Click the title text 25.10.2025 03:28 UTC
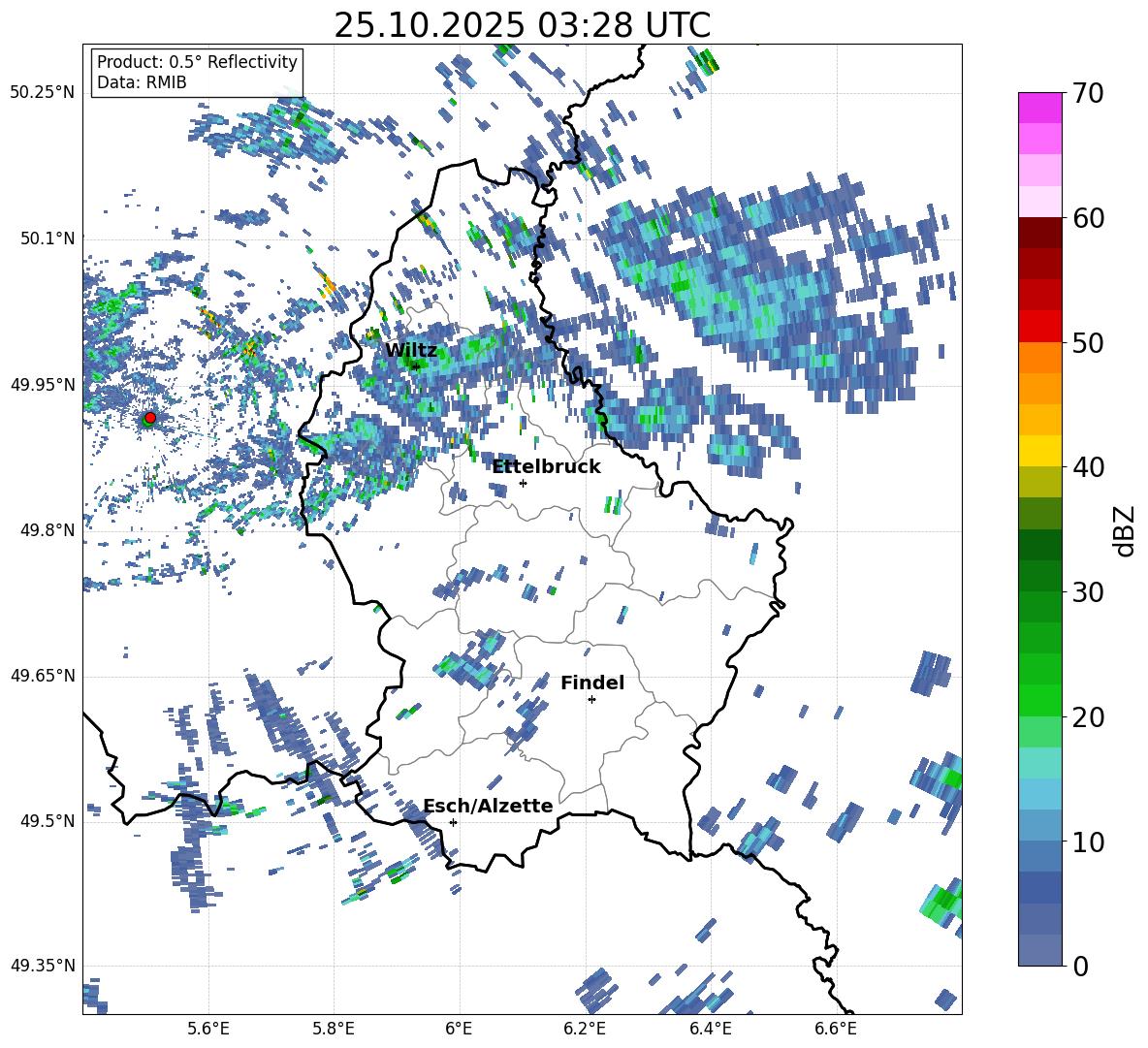1148x1048 pixels. tap(522, 25)
